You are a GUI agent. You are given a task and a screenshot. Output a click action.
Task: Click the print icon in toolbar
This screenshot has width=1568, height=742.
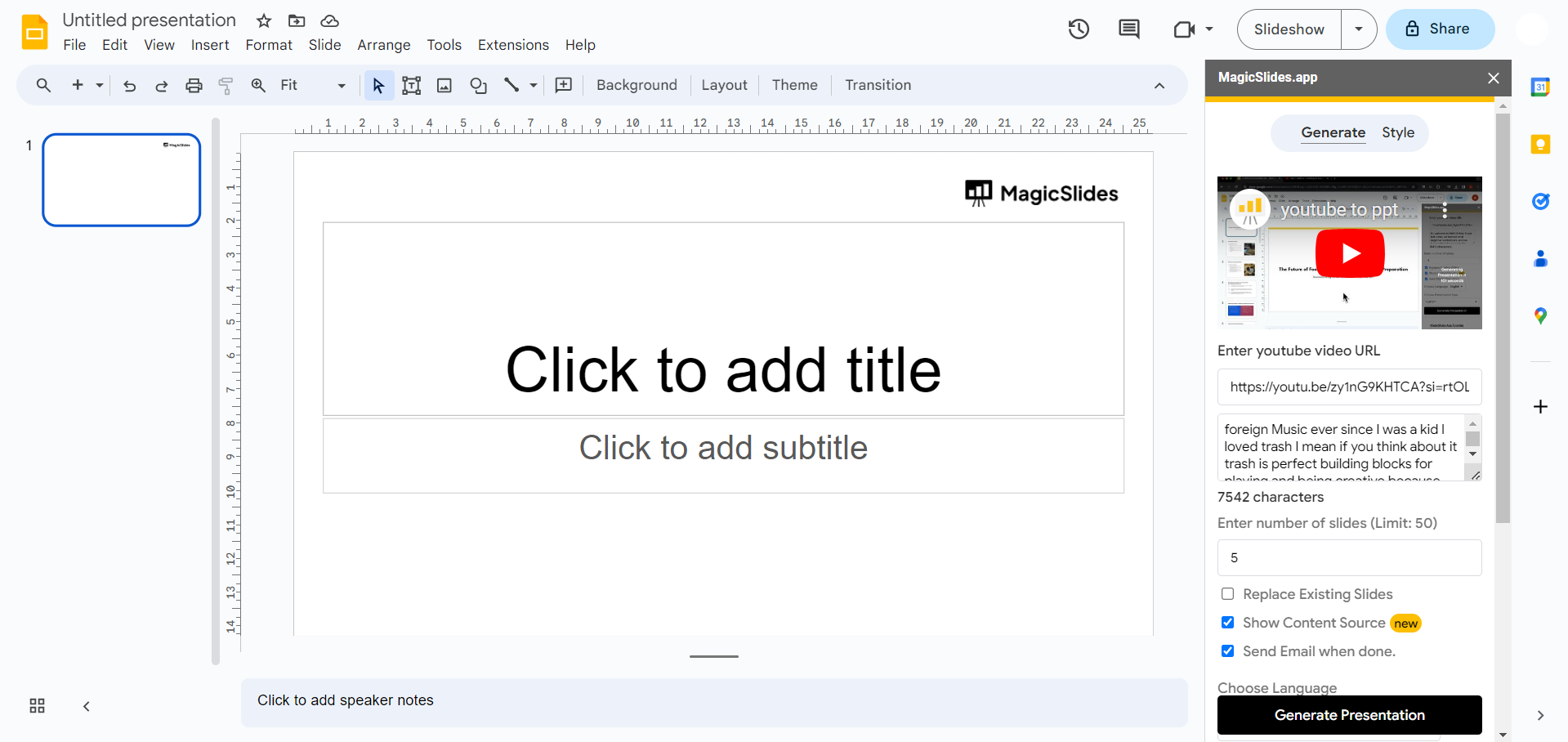point(194,85)
